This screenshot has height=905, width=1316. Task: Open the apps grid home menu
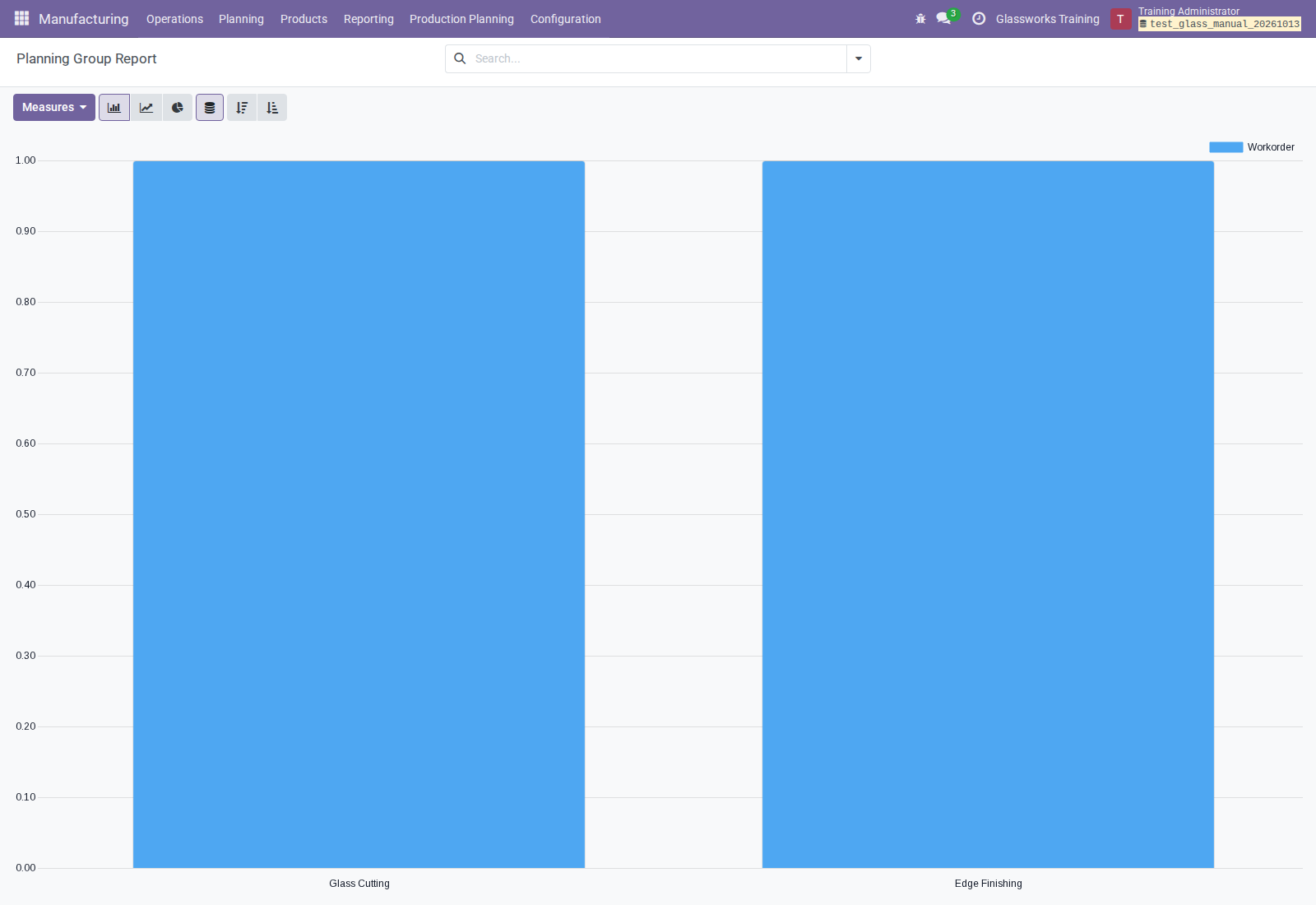22,18
